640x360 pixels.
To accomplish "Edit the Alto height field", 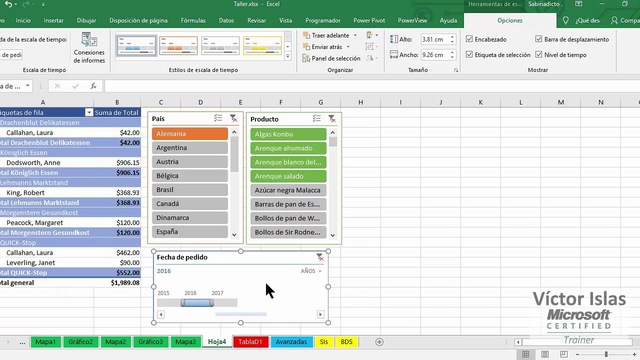I will click(435, 39).
